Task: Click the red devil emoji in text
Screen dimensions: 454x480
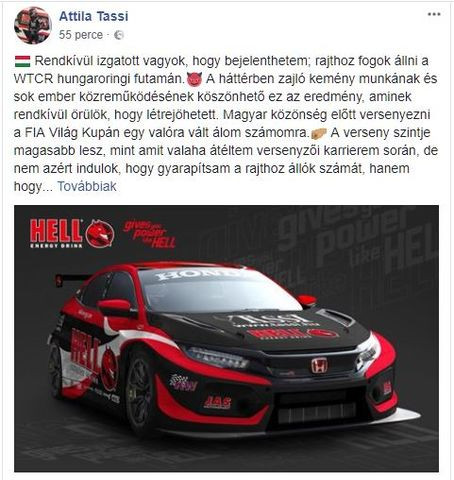Action: pos(194,79)
